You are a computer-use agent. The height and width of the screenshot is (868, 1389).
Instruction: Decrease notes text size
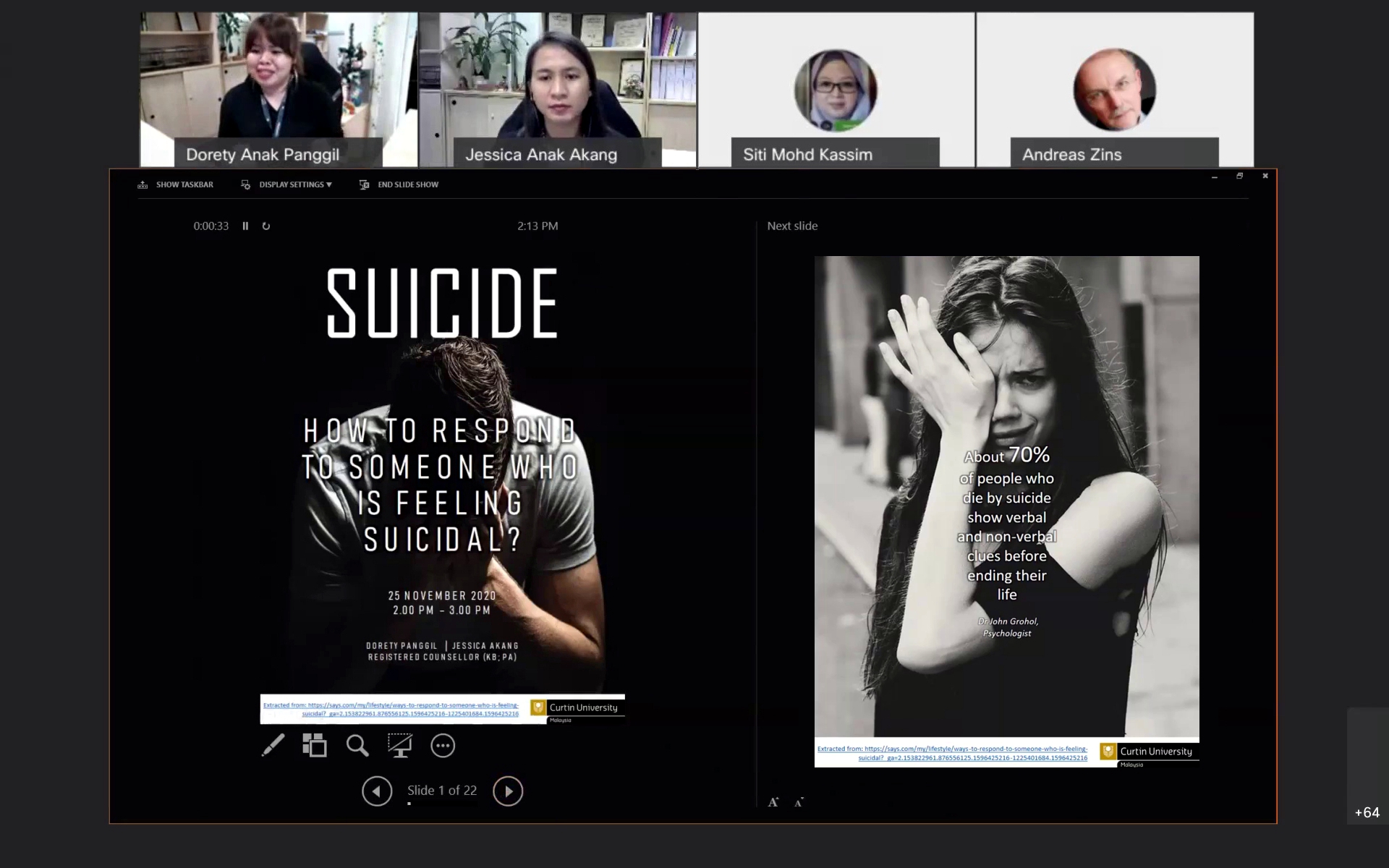[799, 802]
